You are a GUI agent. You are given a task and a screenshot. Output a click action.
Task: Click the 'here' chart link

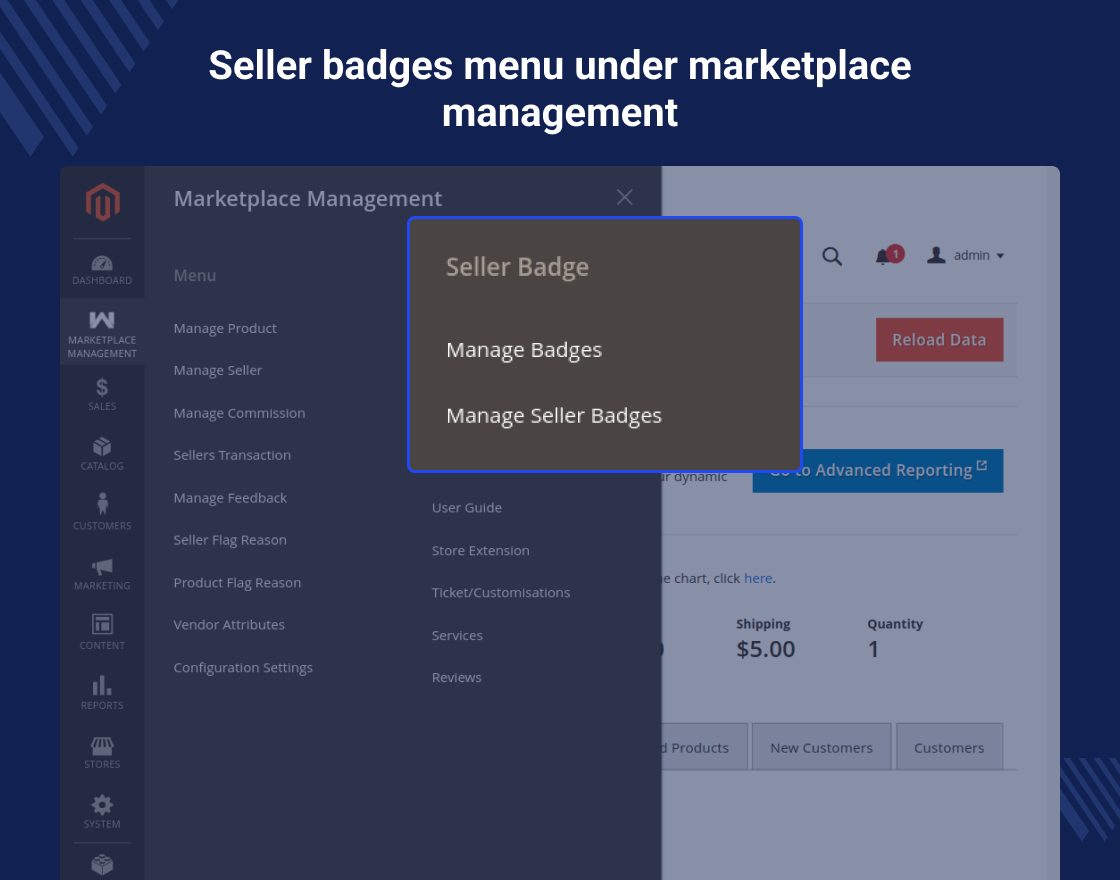coord(758,578)
